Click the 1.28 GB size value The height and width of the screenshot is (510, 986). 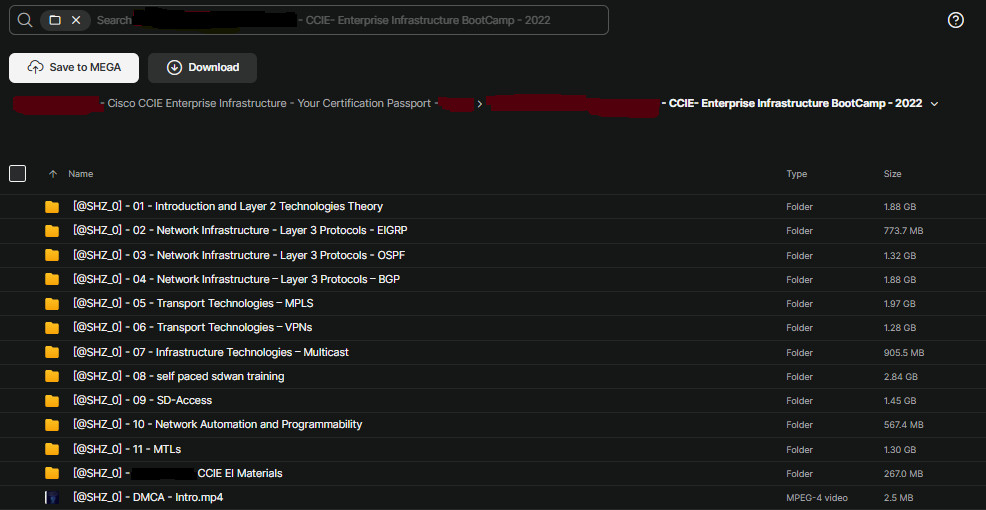point(899,328)
